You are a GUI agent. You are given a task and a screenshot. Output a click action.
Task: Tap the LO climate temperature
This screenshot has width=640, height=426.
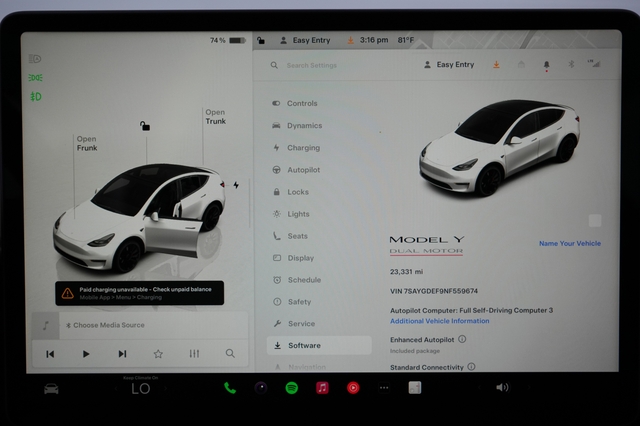[x=141, y=388]
